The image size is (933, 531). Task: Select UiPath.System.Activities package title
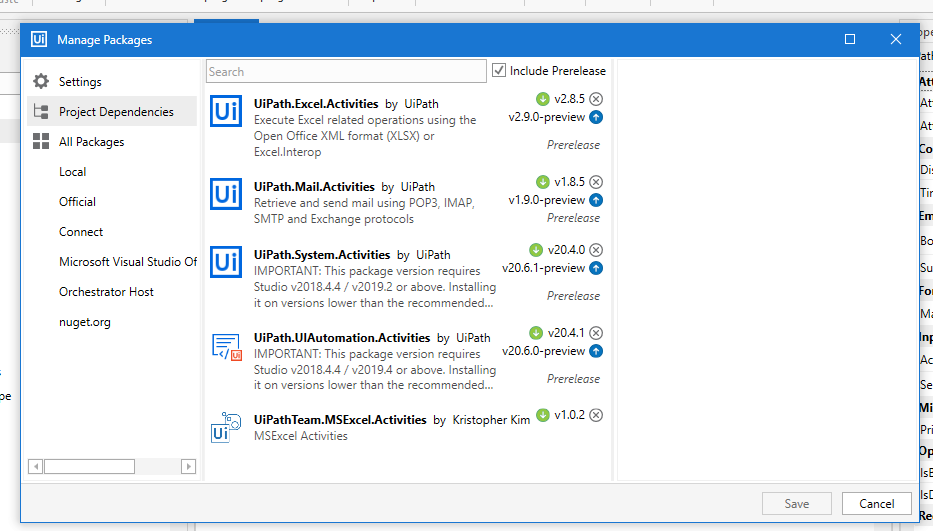[x=322, y=255]
